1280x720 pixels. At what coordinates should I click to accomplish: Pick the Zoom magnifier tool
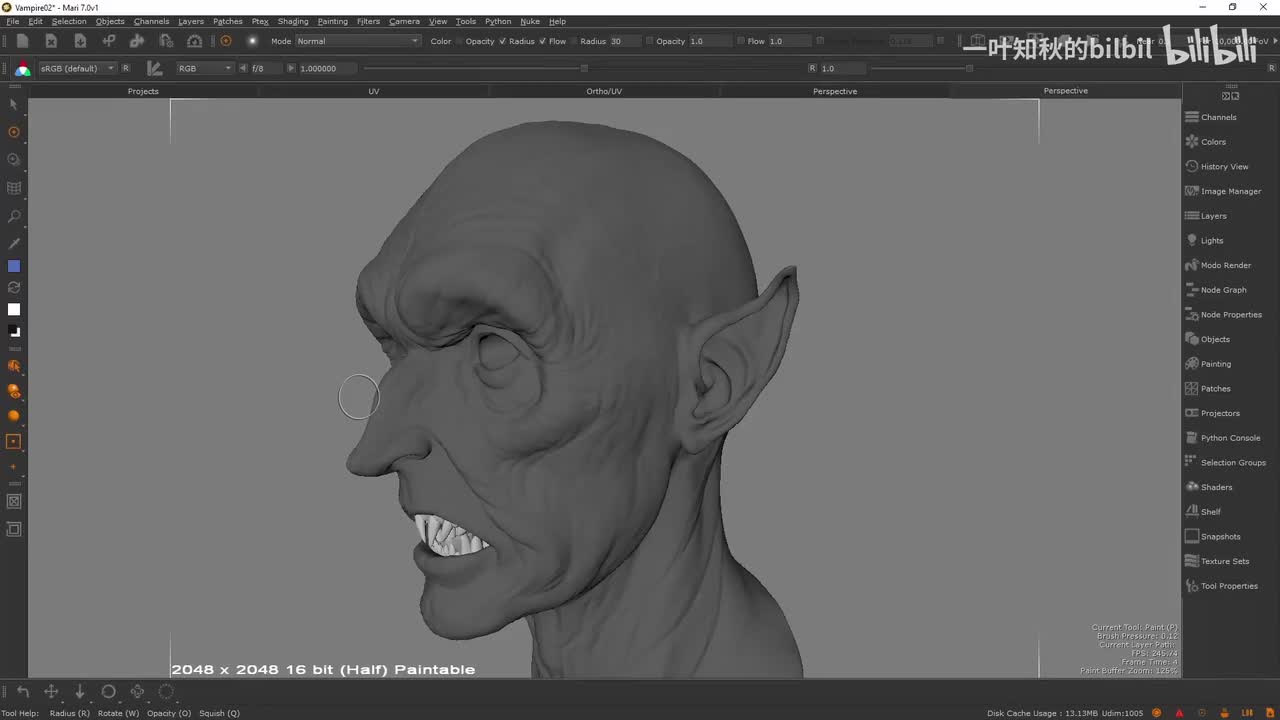click(14, 216)
